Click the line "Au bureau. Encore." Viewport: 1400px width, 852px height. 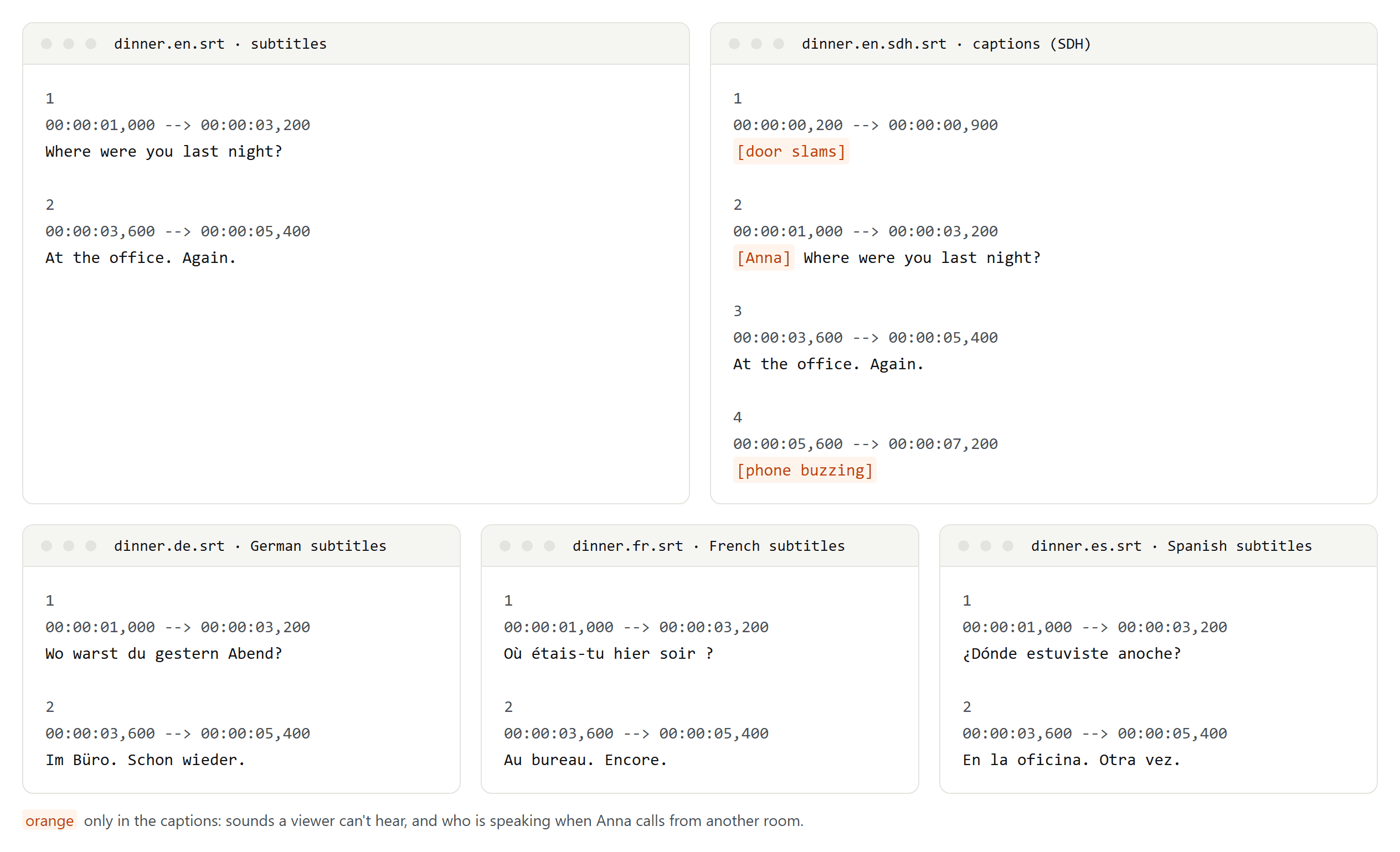(585, 760)
